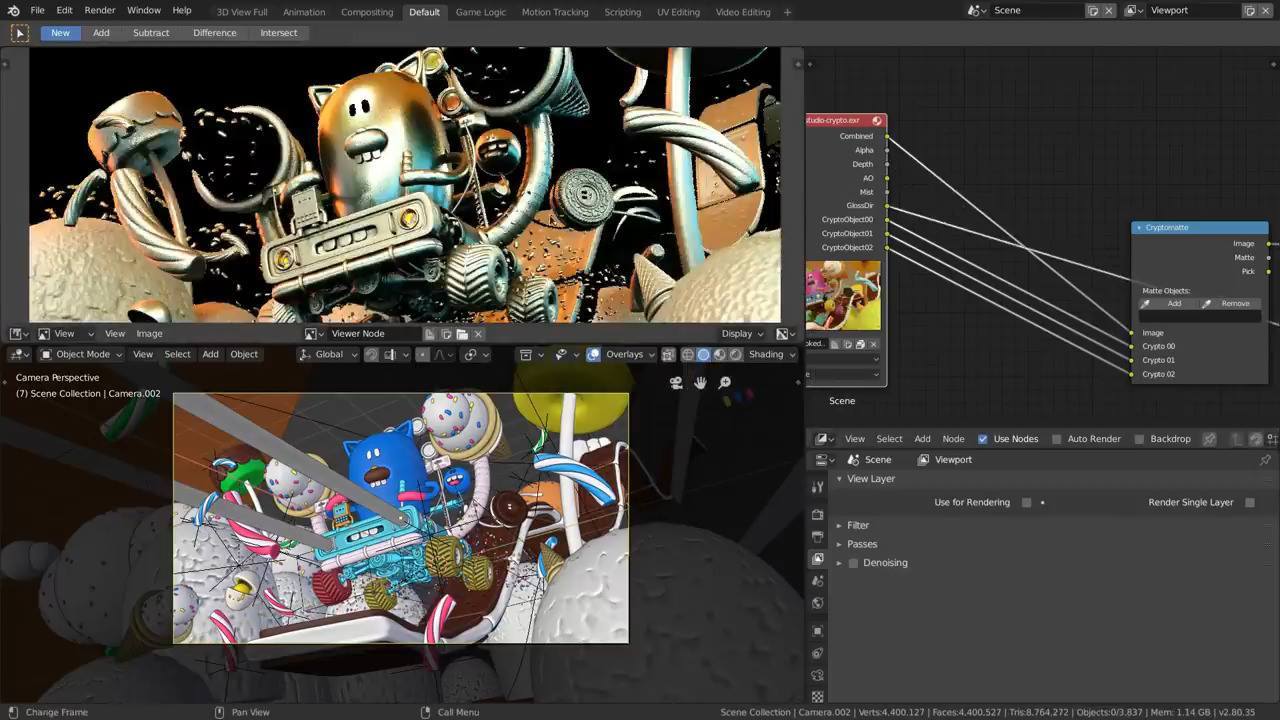Toggle the Use Nodes checkbox

[983, 439]
